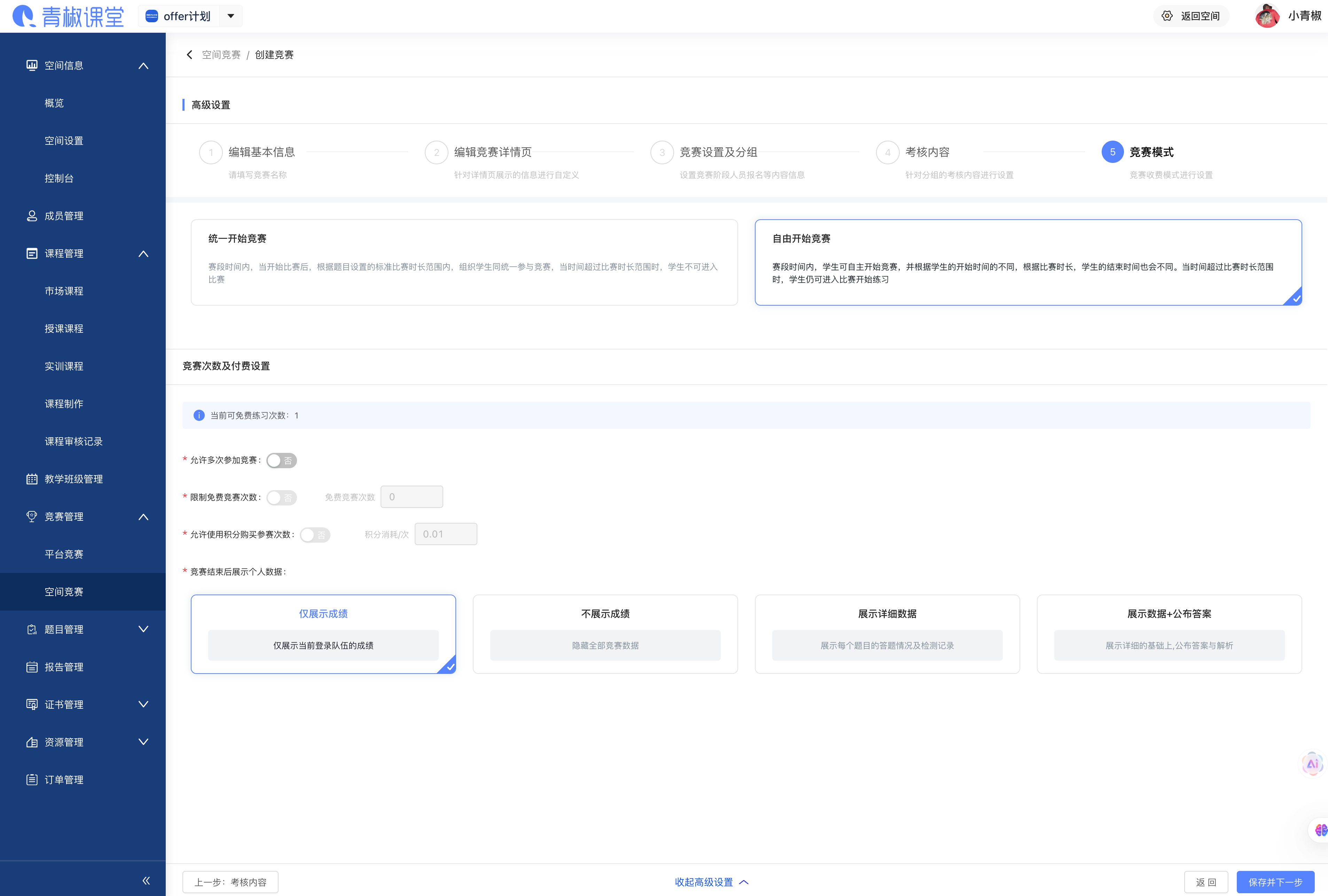Collapse the sidebar with double-chevron icon
Screen dimensions: 1328x896
pyautogui.click(x=146, y=881)
